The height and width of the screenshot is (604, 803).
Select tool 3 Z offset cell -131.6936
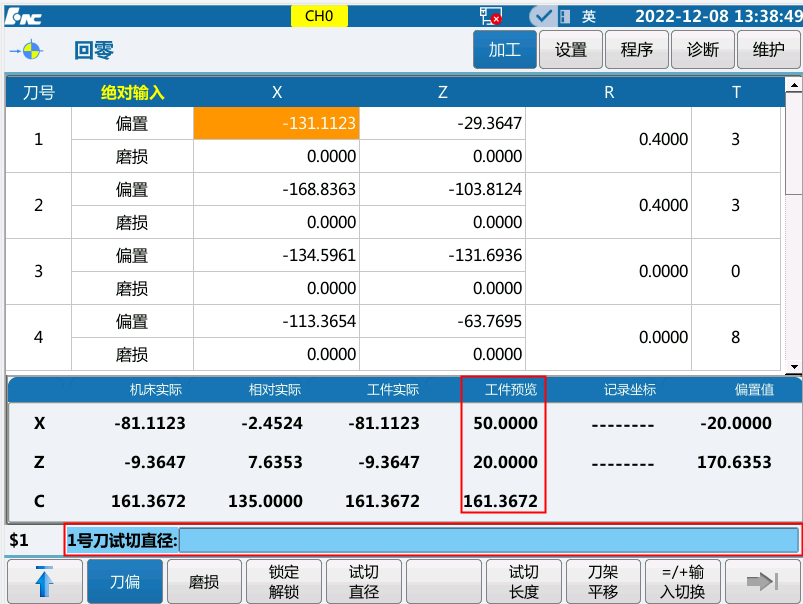click(x=442, y=255)
